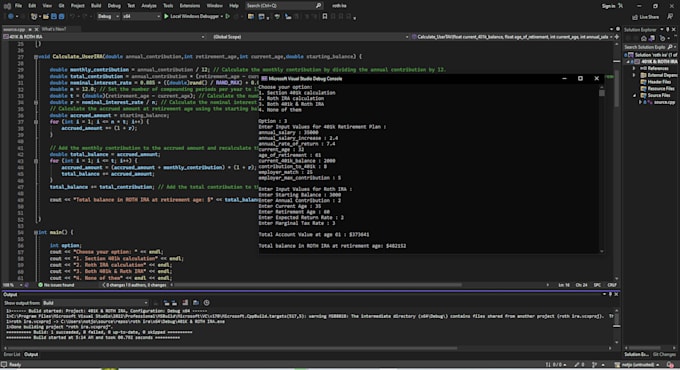The image size is (680, 370).
Task: Toggle word wrap in Output toolbar
Action: pyautogui.click(x=196, y=303)
